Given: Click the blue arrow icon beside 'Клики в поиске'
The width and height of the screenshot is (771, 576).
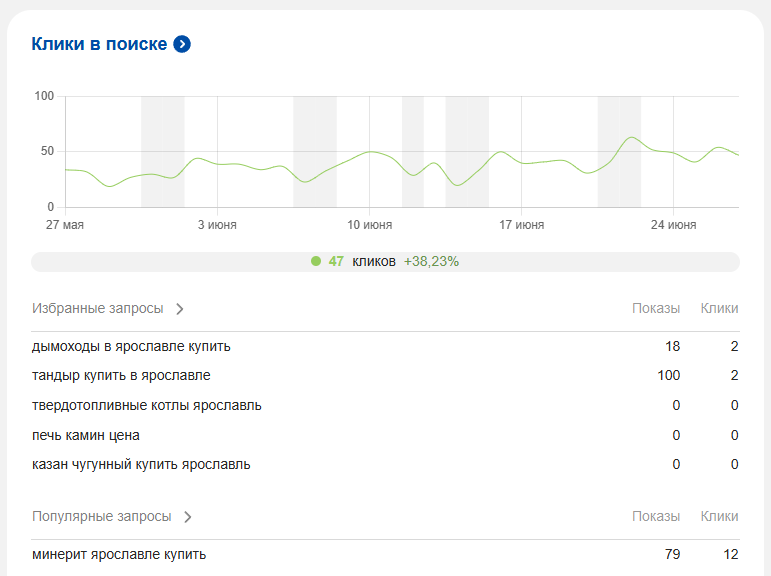Looking at the screenshot, I should [x=182, y=44].
